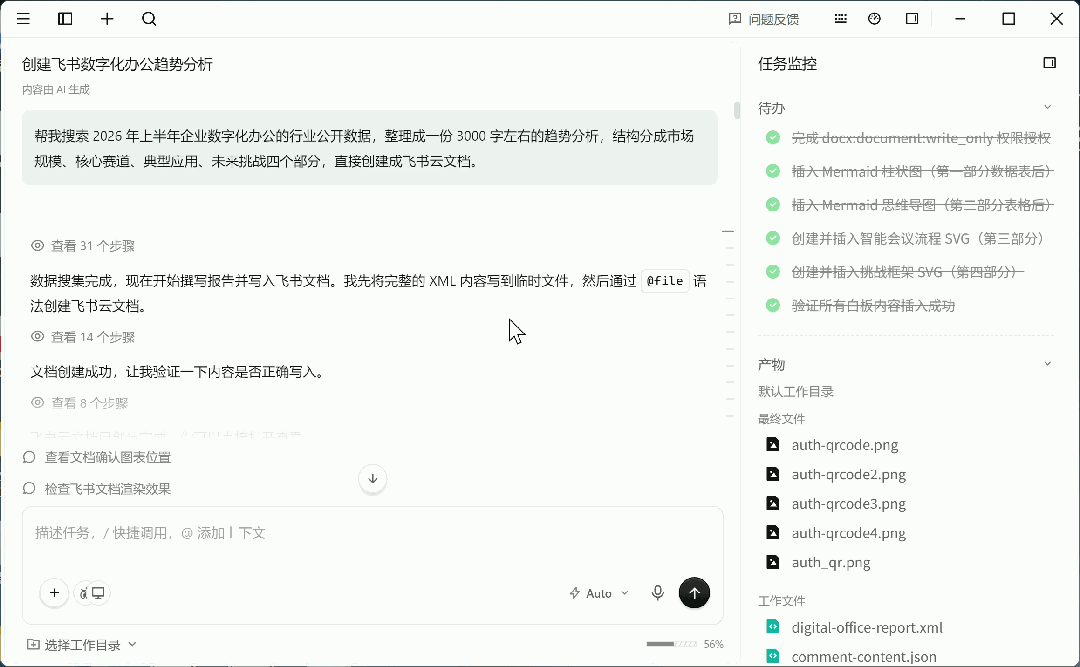Open the hamburger menu icon
The image size is (1080, 667).
(x=23, y=19)
